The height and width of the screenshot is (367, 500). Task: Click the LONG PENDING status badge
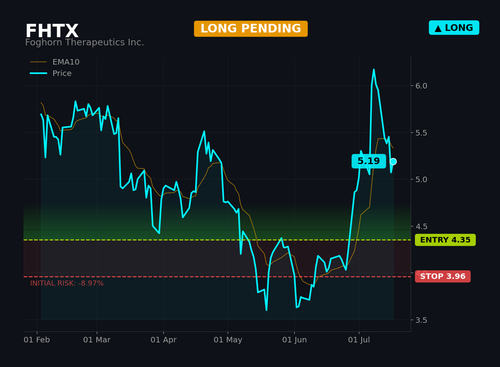tap(251, 29)
